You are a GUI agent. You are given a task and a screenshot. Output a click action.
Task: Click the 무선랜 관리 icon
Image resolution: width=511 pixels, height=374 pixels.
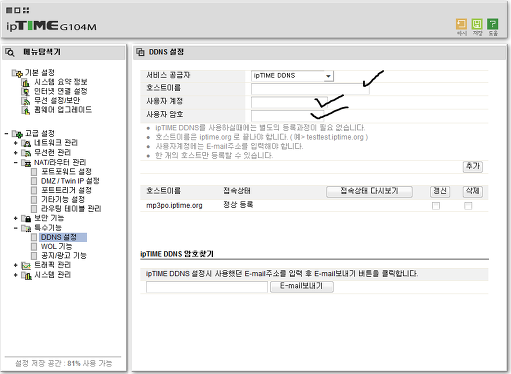tap(26, 153)
